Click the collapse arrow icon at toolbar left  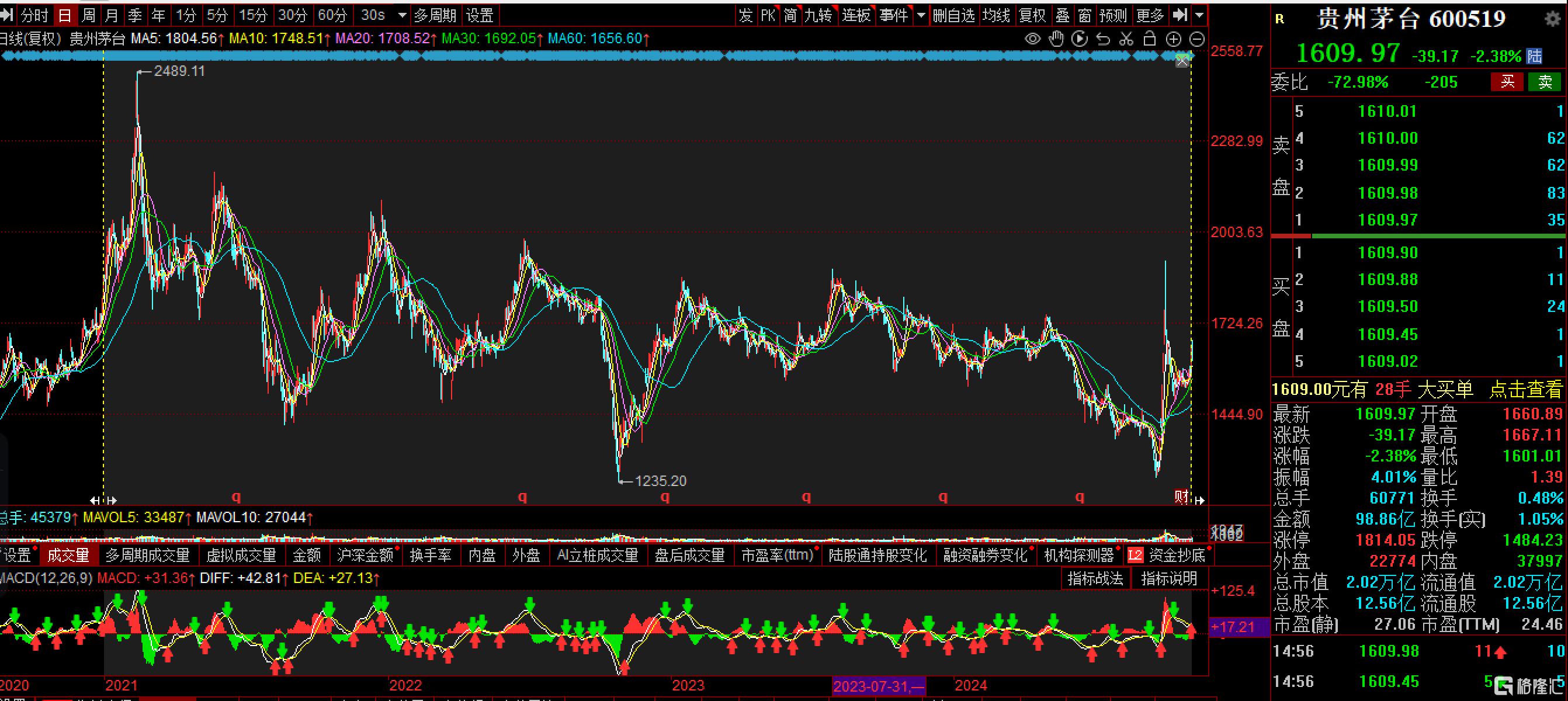tap(6, 15)
